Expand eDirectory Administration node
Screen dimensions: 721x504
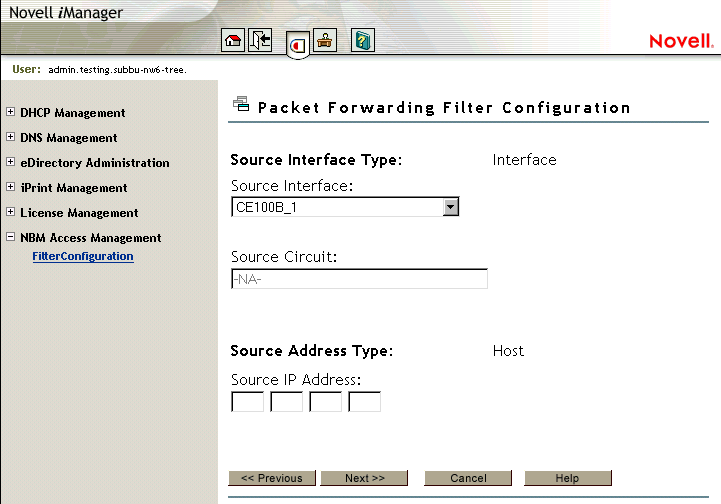coord(11,163)
